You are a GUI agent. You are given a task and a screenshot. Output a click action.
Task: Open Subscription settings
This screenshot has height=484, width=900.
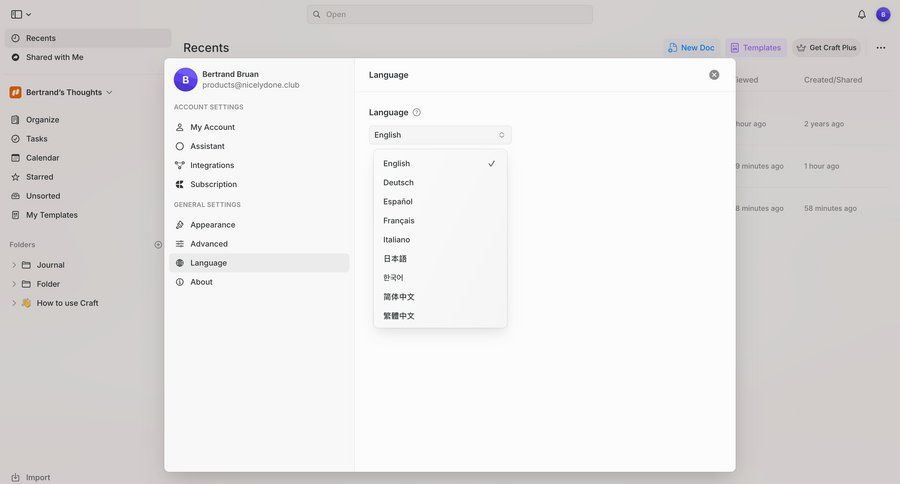click(259, 184)
